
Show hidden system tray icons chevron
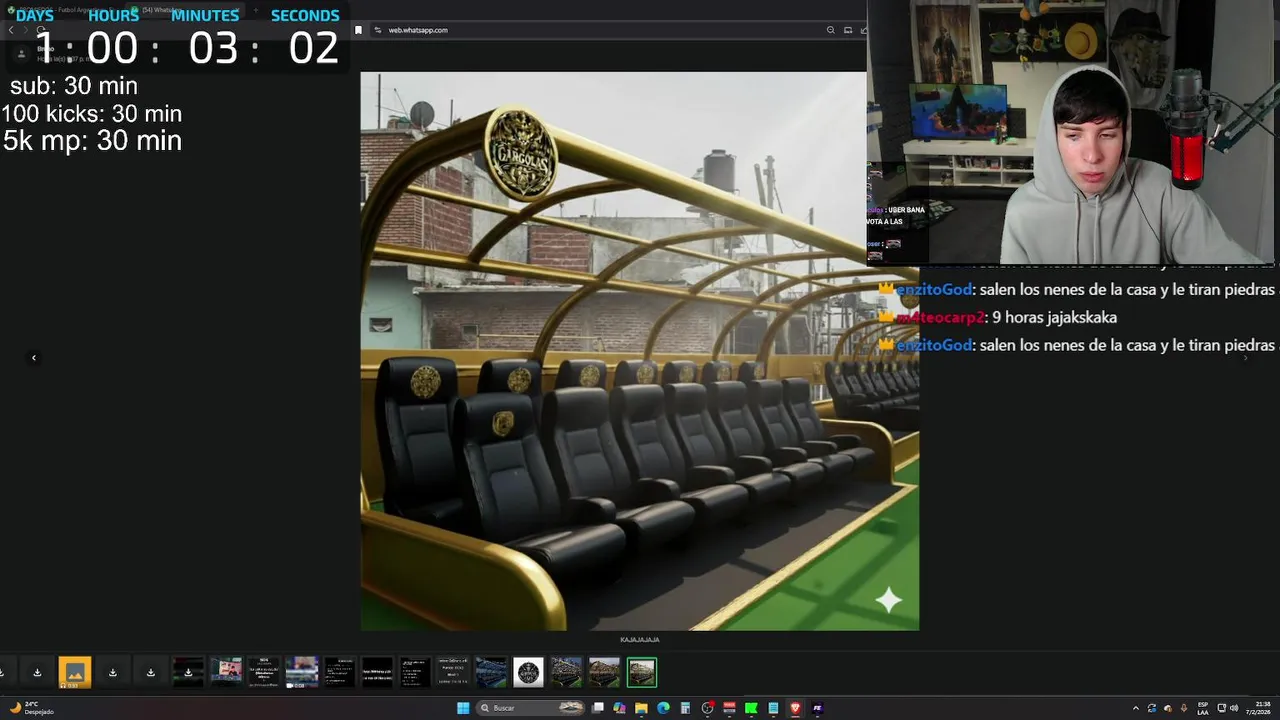pos(1136,708)
